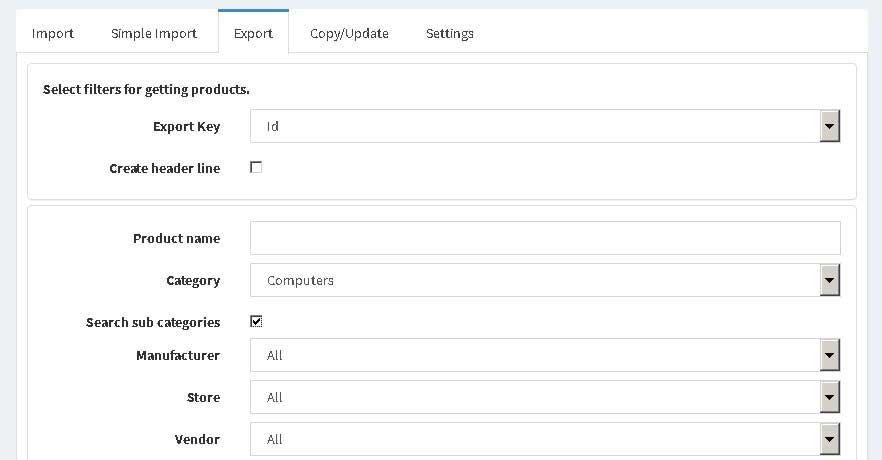The height and width of the screenshot is (460, 882).
Task: Switch to the Import tab
Action: tap(53, 34)
